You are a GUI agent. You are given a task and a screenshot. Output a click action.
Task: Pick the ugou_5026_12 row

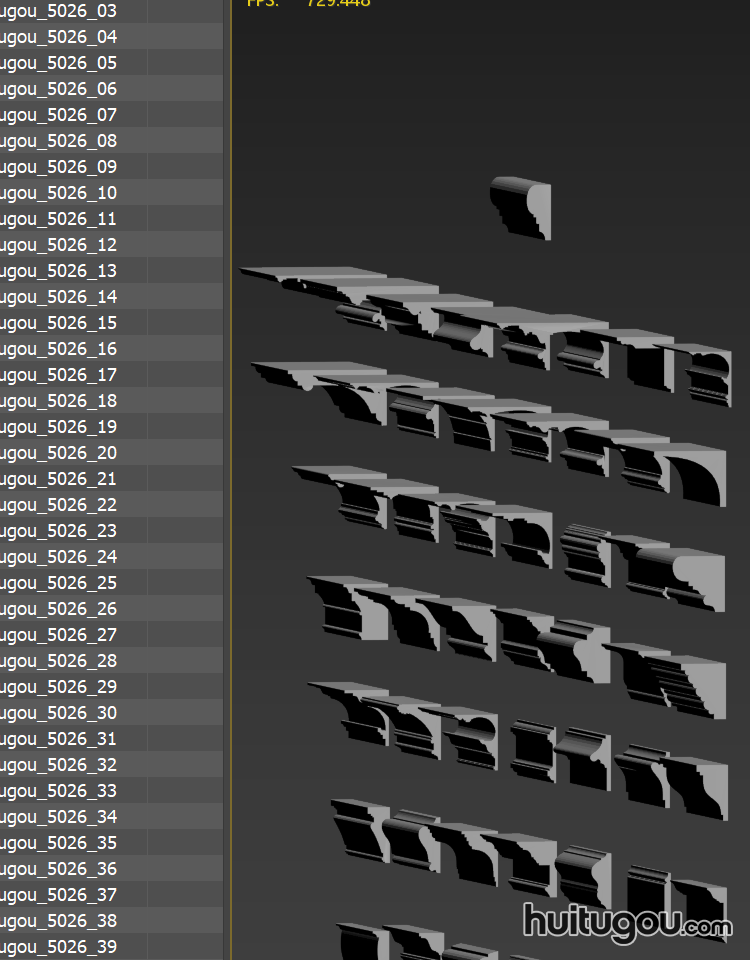pos(111,245)
